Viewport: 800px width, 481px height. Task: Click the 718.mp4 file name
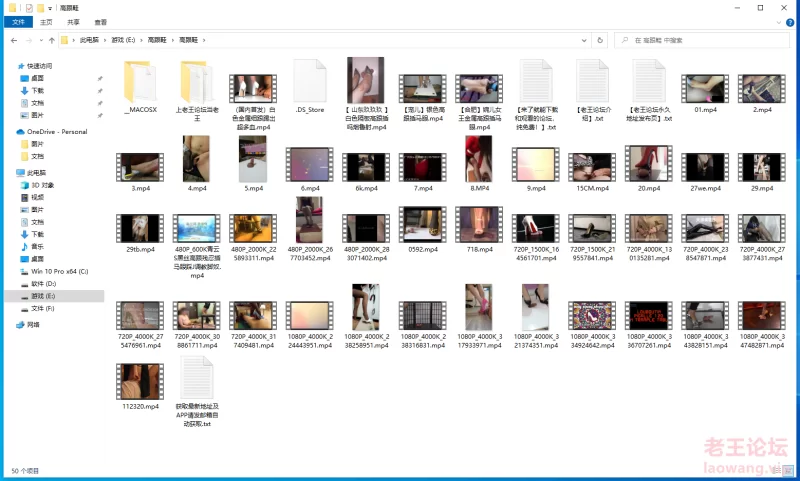click(x=480, y=249)
